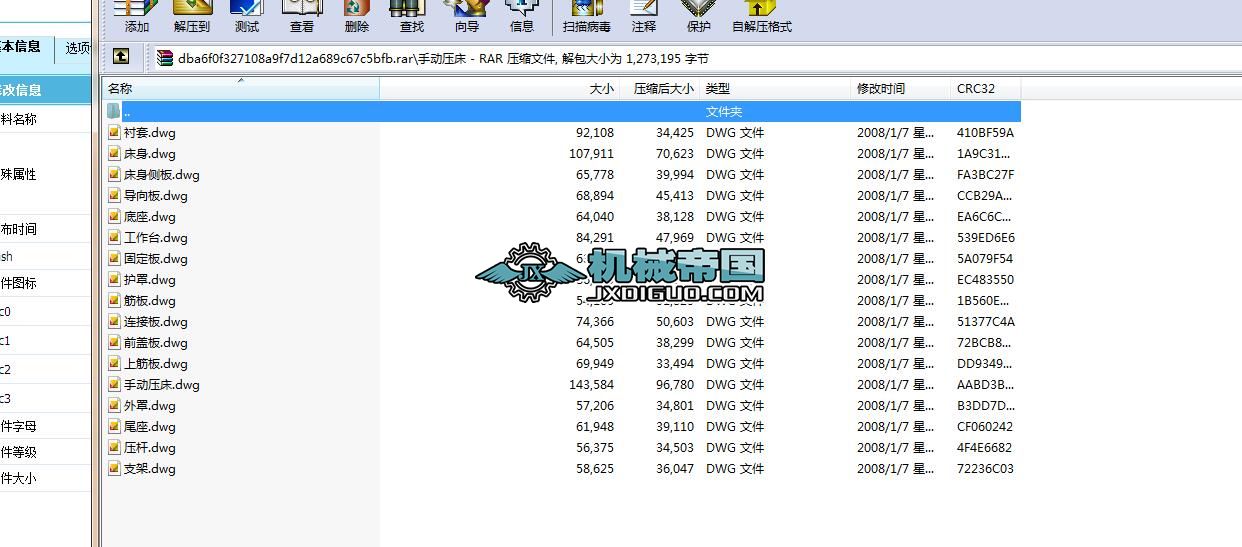The width and height of the screenshot is (1242, 547).
Task: Click the 删除 (Delete) toolbar button
Action: click(357, 17)
